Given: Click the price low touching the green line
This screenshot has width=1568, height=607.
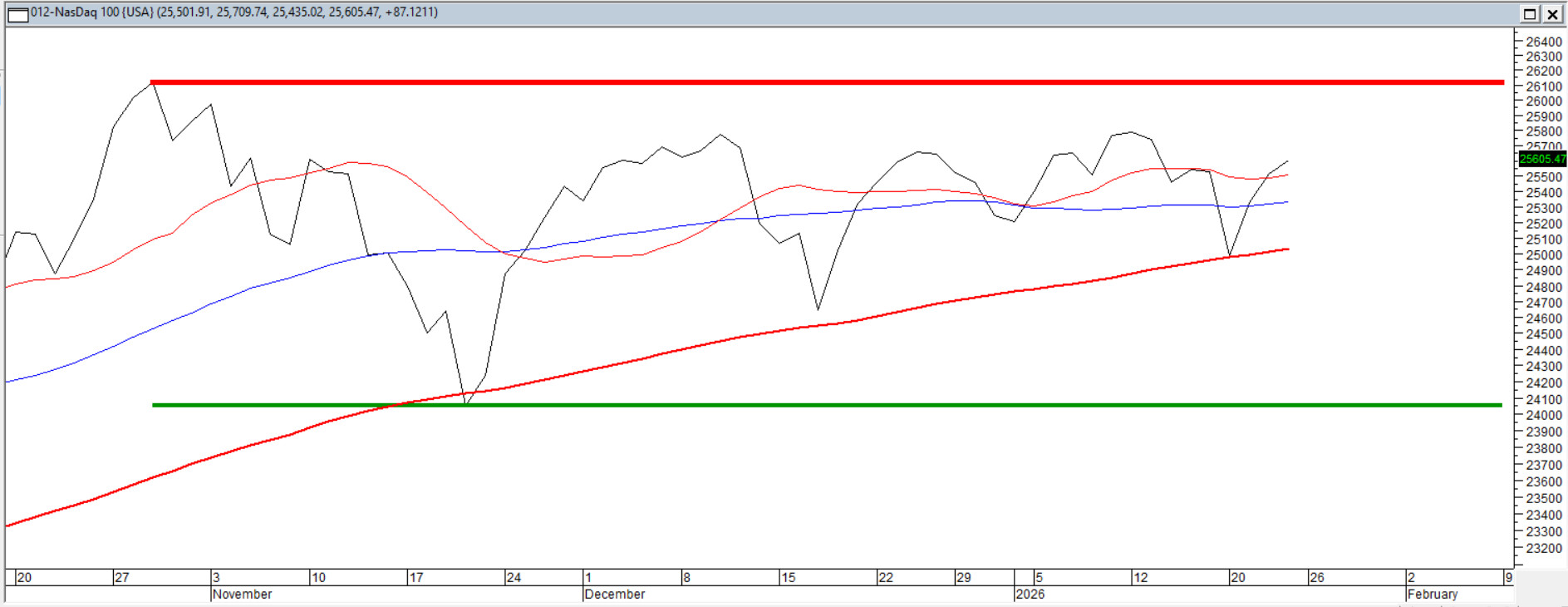Looking at the screenshot, I should 467,403.
